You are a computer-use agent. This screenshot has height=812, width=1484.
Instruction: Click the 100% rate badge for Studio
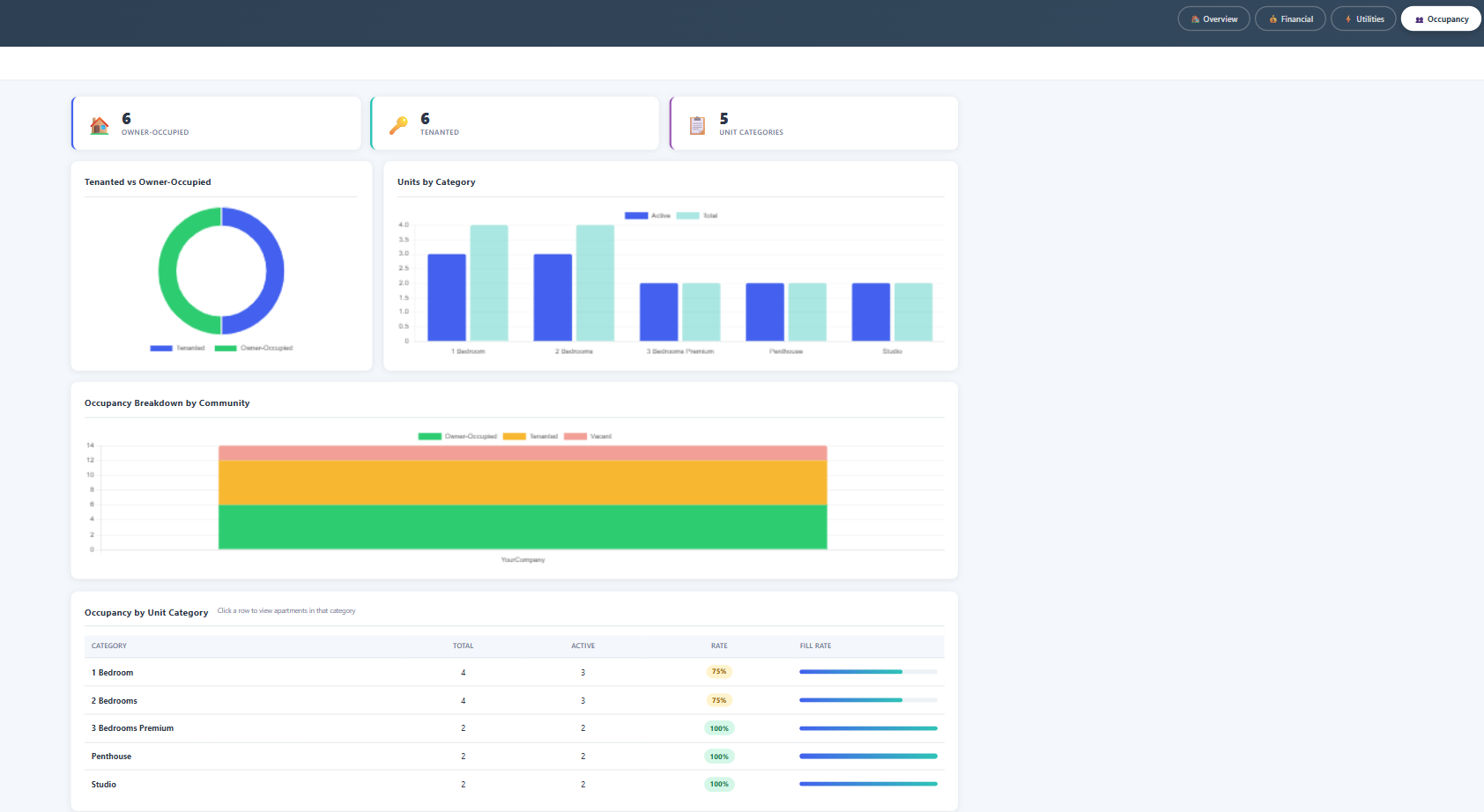pos(719,784)
